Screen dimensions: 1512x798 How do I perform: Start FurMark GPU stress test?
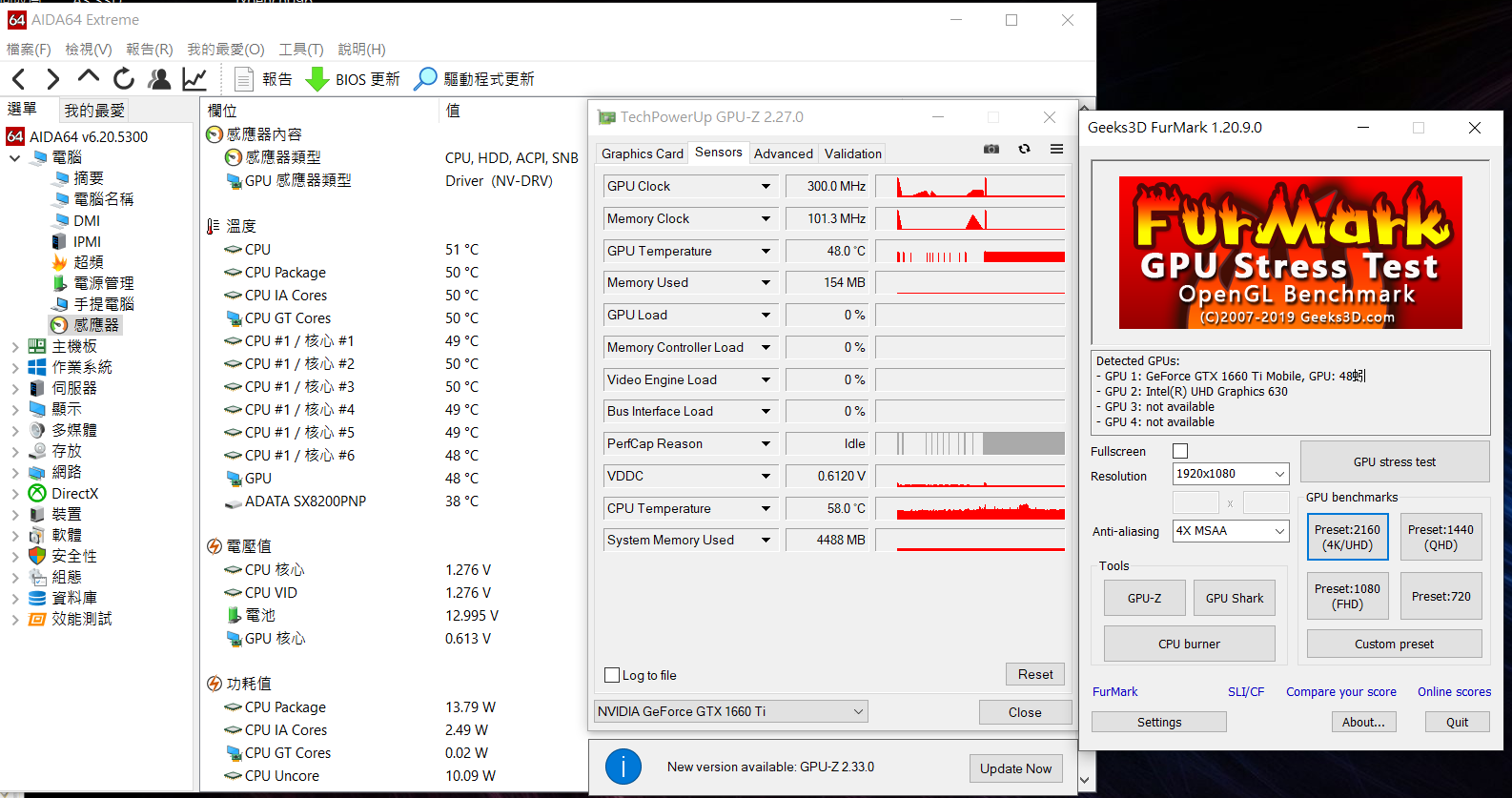tap(1395, 461)
